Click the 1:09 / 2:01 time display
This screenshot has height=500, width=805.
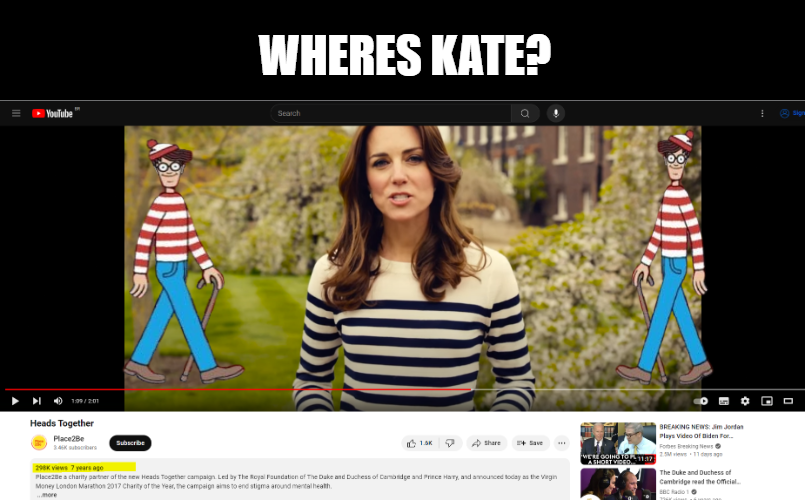[x=85, y=401]
